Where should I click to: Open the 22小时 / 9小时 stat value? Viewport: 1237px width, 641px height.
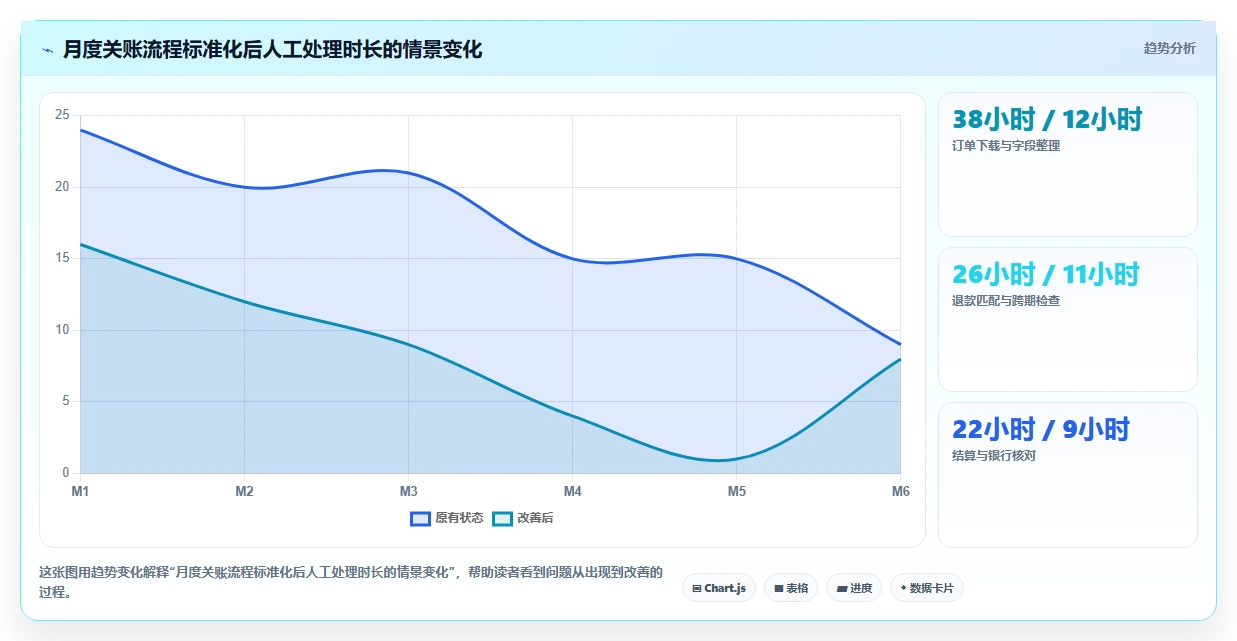coord(1041,429)
